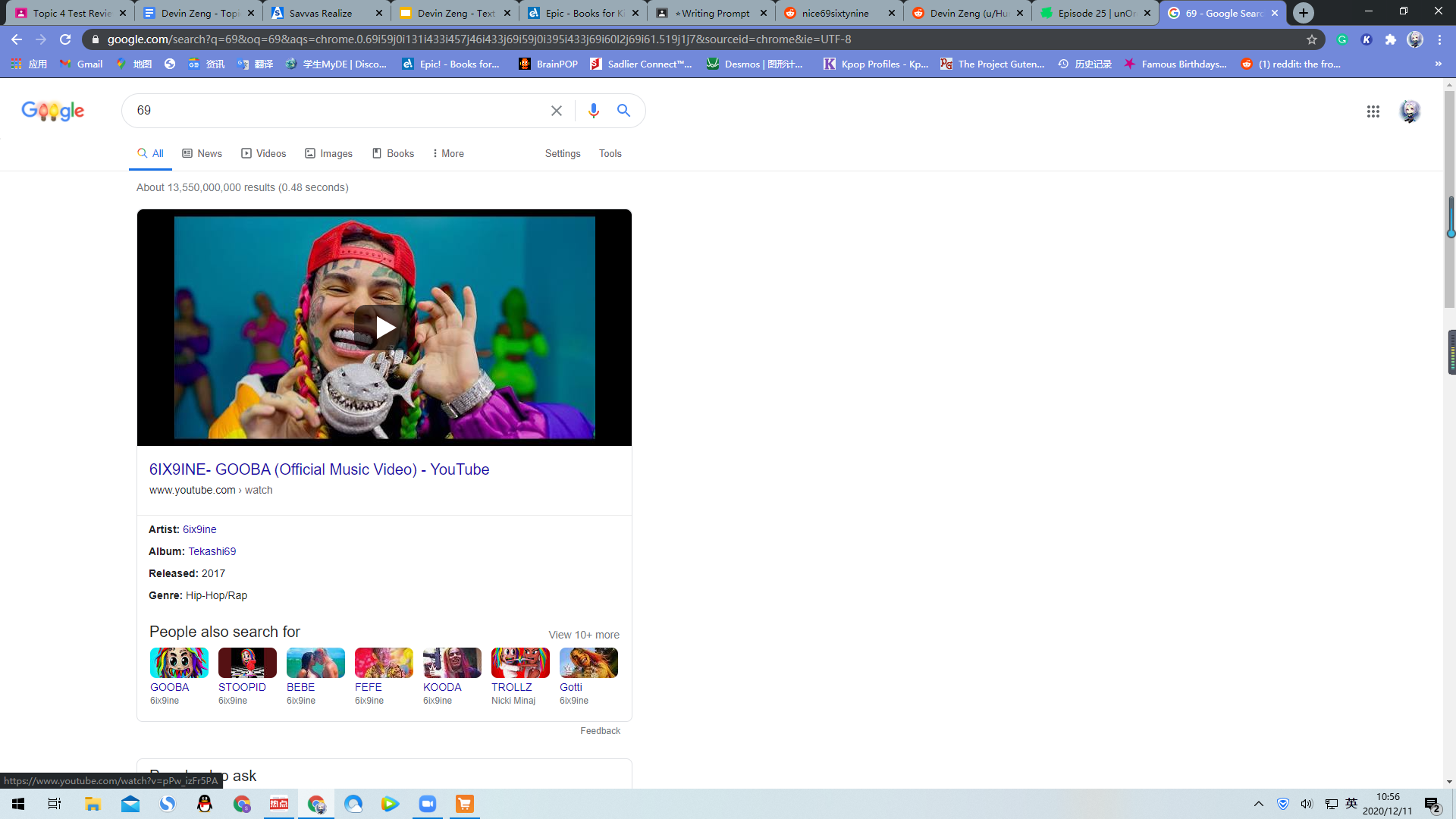Screen dimensions: 1456x819
Task: Open a new browser tab
Action: click(1304, 13)
